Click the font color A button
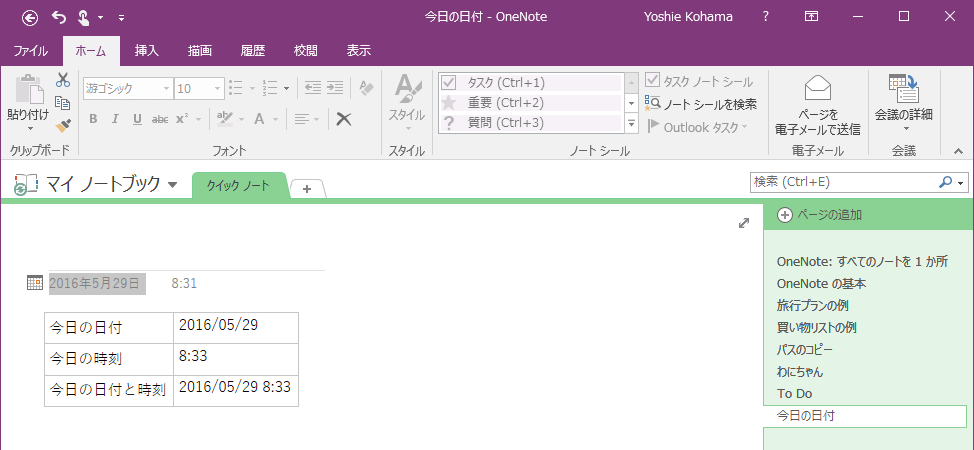 pyautogui.click(x=259, y=119)
